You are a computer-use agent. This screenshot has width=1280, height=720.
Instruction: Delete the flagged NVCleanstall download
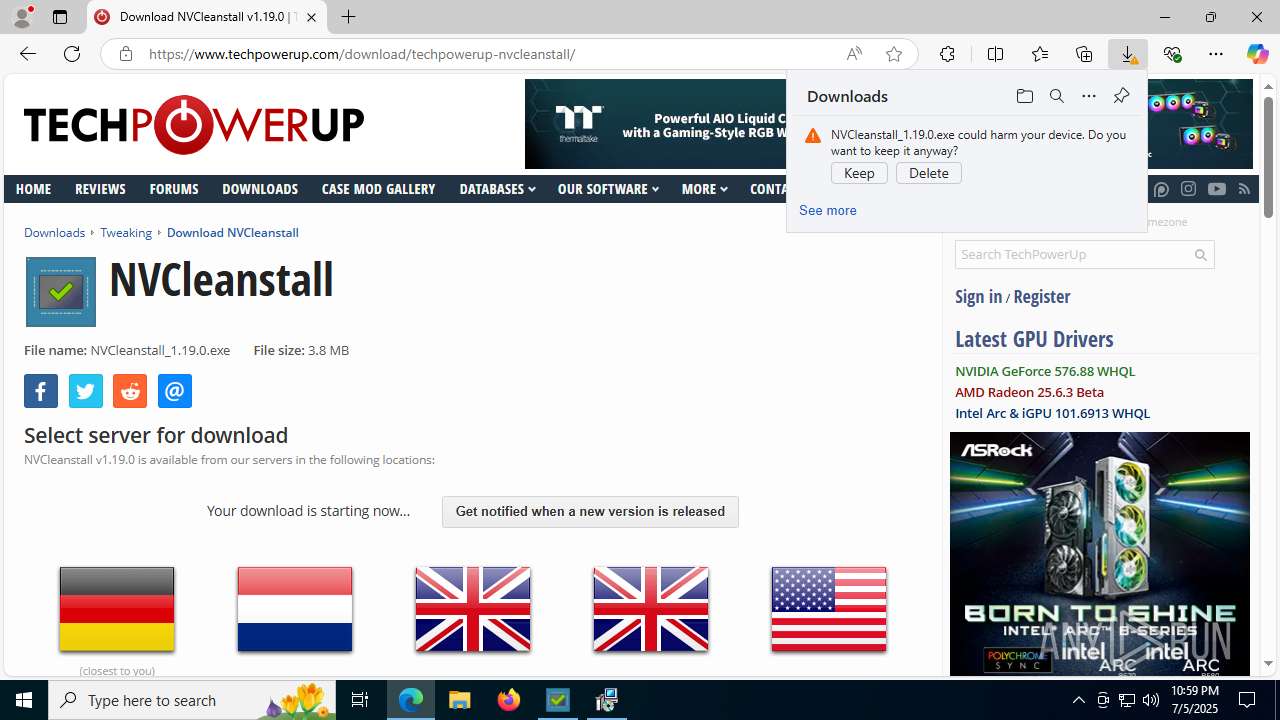929,173
